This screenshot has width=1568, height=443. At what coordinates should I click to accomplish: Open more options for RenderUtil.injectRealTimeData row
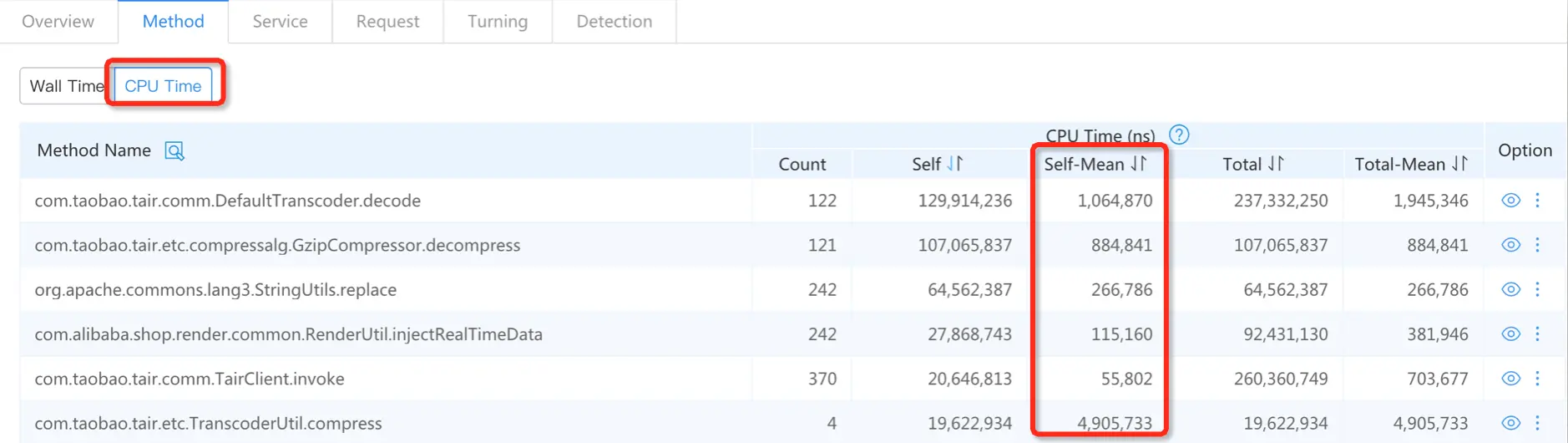pyautogui.click(x=1537, y=334)
